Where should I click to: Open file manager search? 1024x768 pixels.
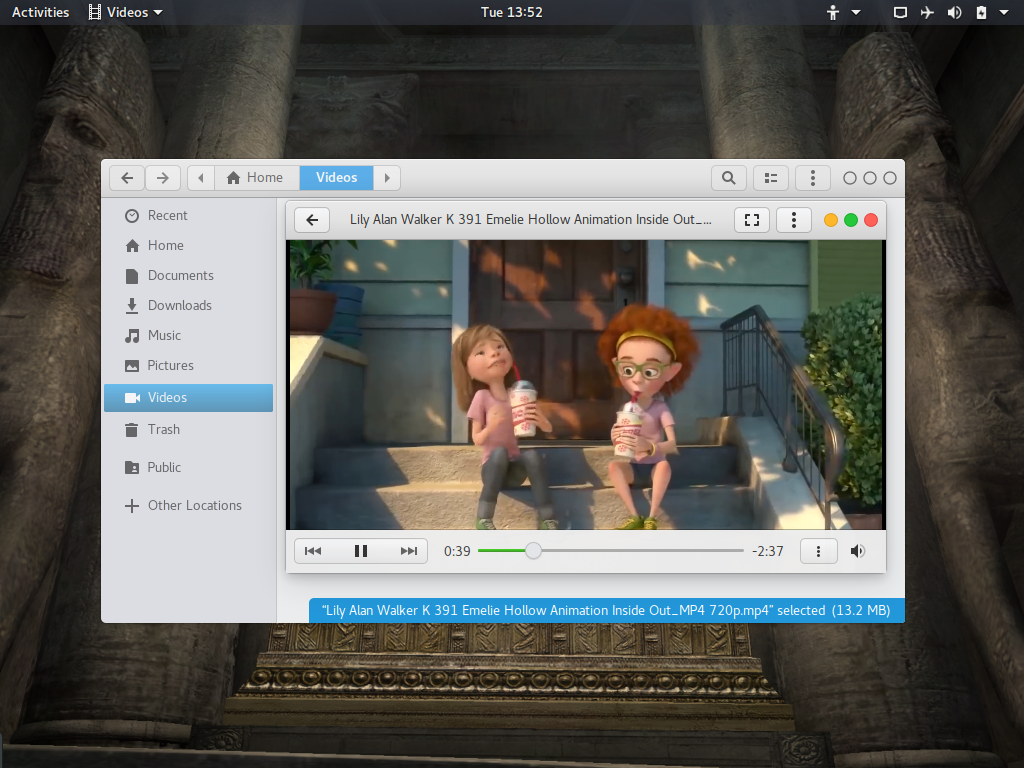(x=729, y=178)
